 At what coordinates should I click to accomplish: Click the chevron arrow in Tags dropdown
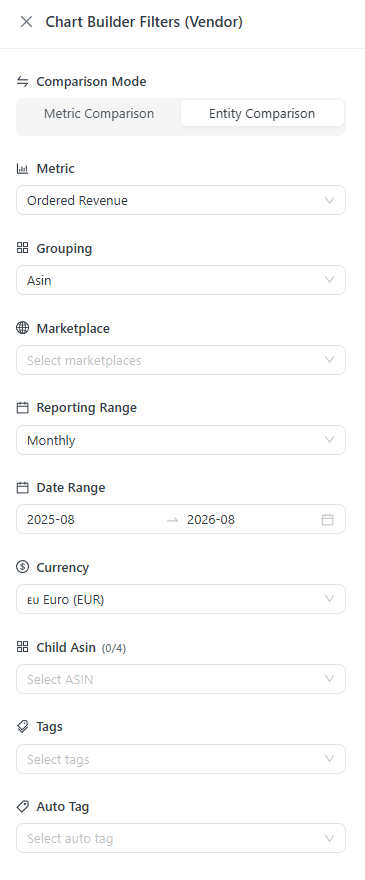pyautogui.click(x=330, y=759)
